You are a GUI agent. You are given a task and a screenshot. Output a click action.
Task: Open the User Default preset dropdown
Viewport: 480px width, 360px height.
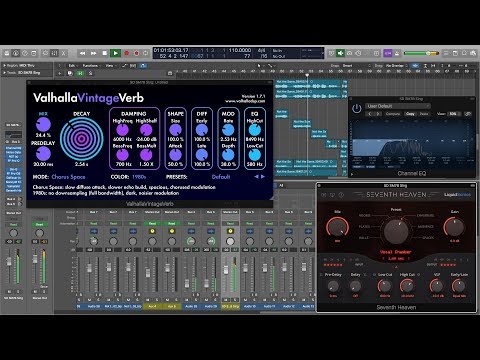pos(398,106)
